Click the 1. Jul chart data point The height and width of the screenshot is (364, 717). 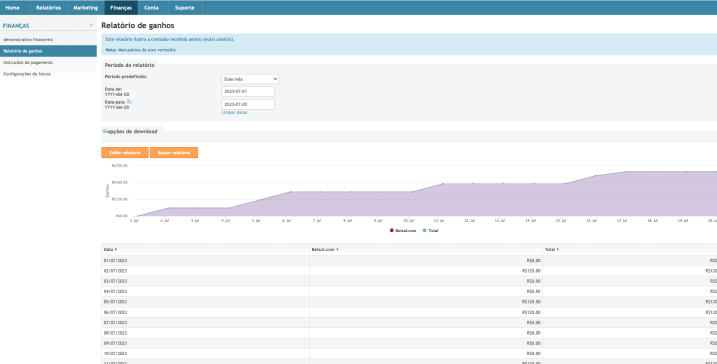point(138,216)
